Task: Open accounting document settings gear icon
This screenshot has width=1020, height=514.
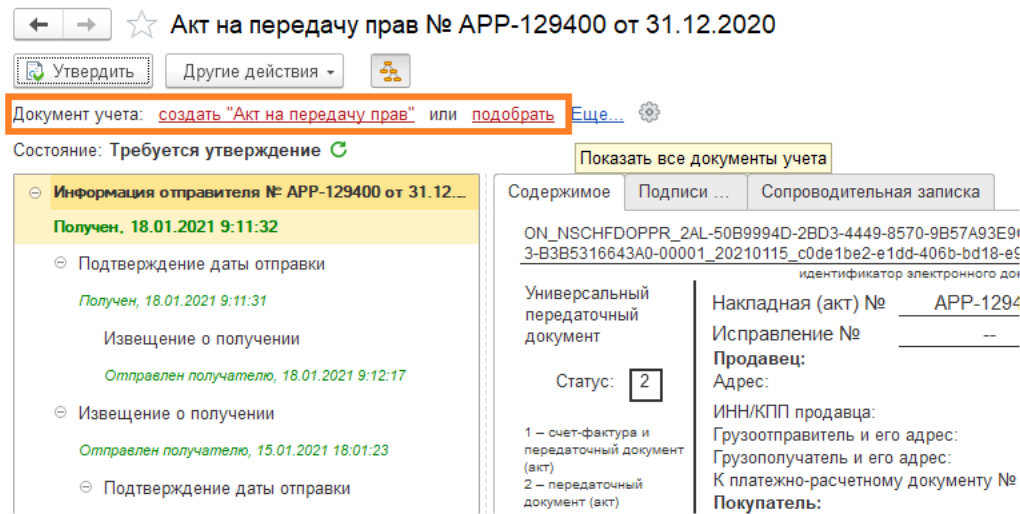Action: coord(649,112)
